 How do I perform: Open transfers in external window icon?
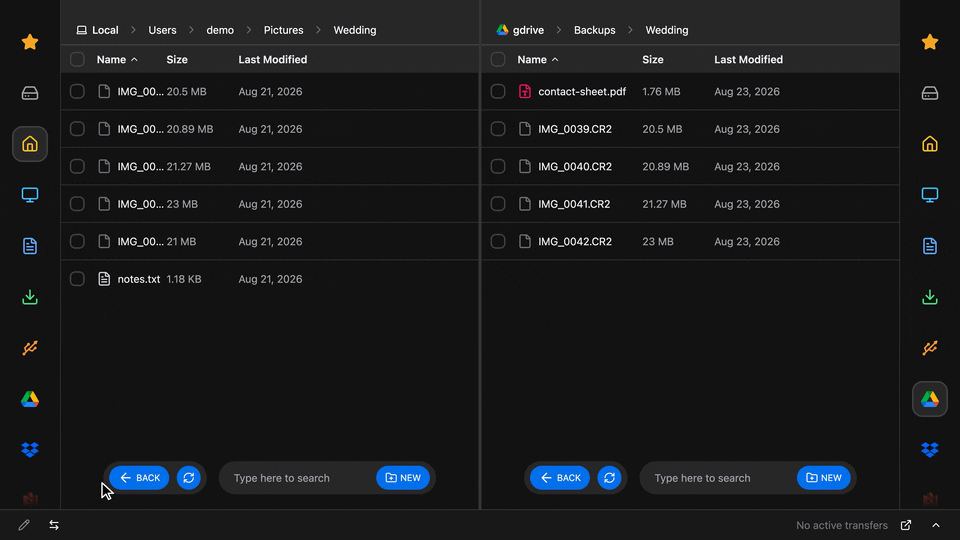pyautogui.click(x=906, y=525)
